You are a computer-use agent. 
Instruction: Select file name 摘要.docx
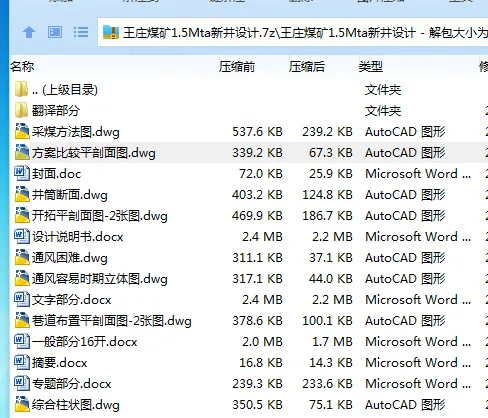click(x=60, y=363)
